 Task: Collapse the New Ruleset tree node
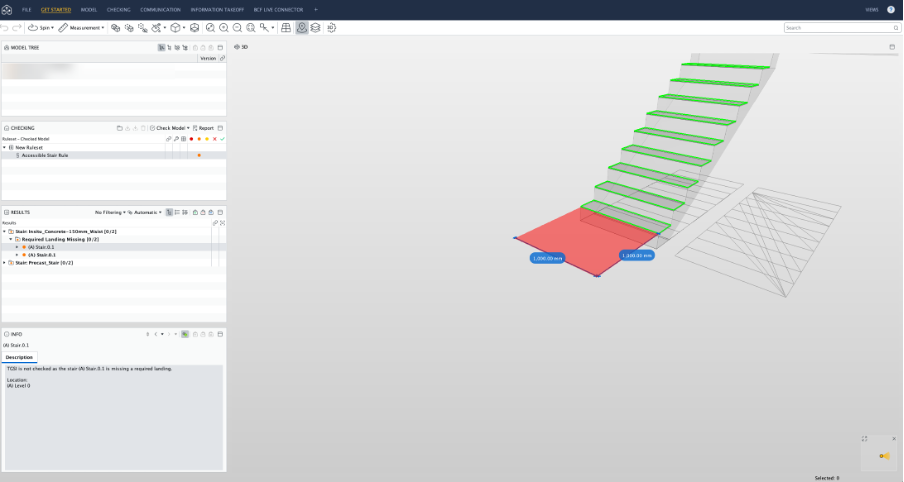point(5,148)
